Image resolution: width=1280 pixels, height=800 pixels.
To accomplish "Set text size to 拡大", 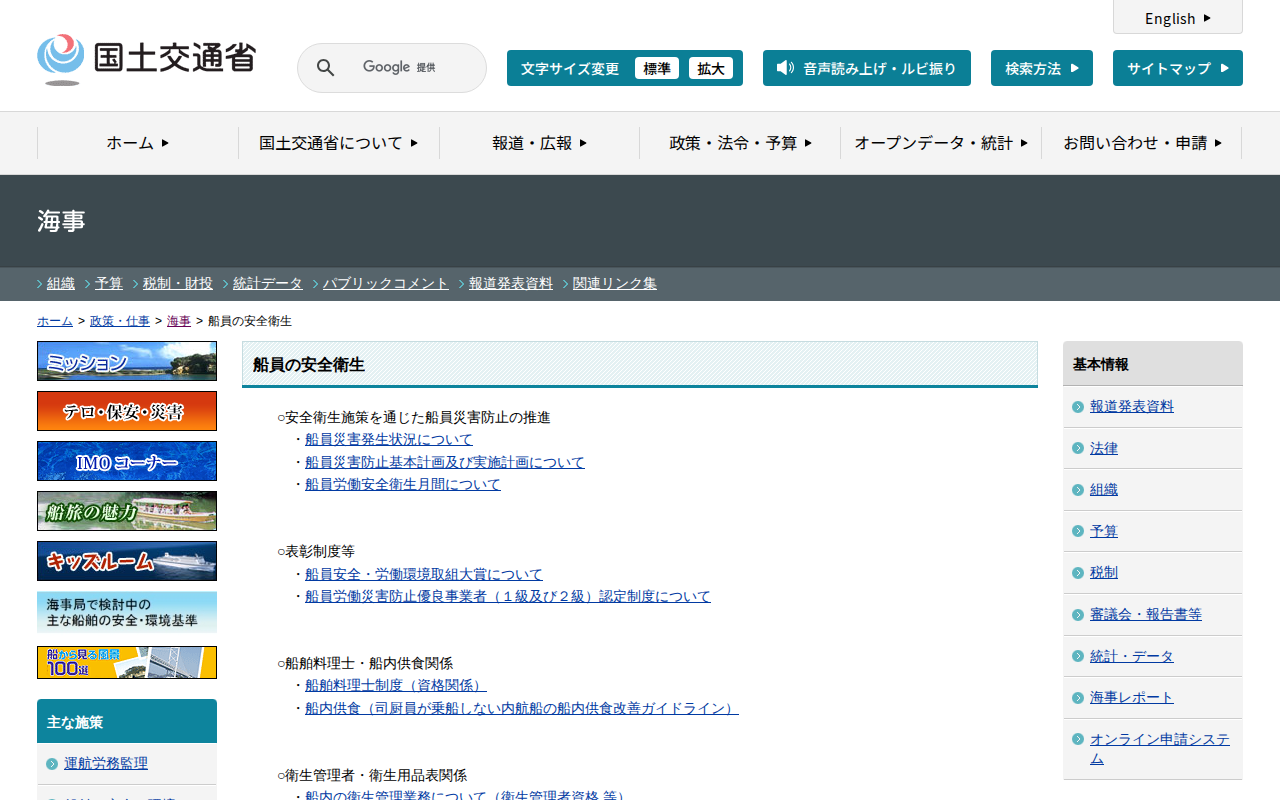I will tap(711, 68).
